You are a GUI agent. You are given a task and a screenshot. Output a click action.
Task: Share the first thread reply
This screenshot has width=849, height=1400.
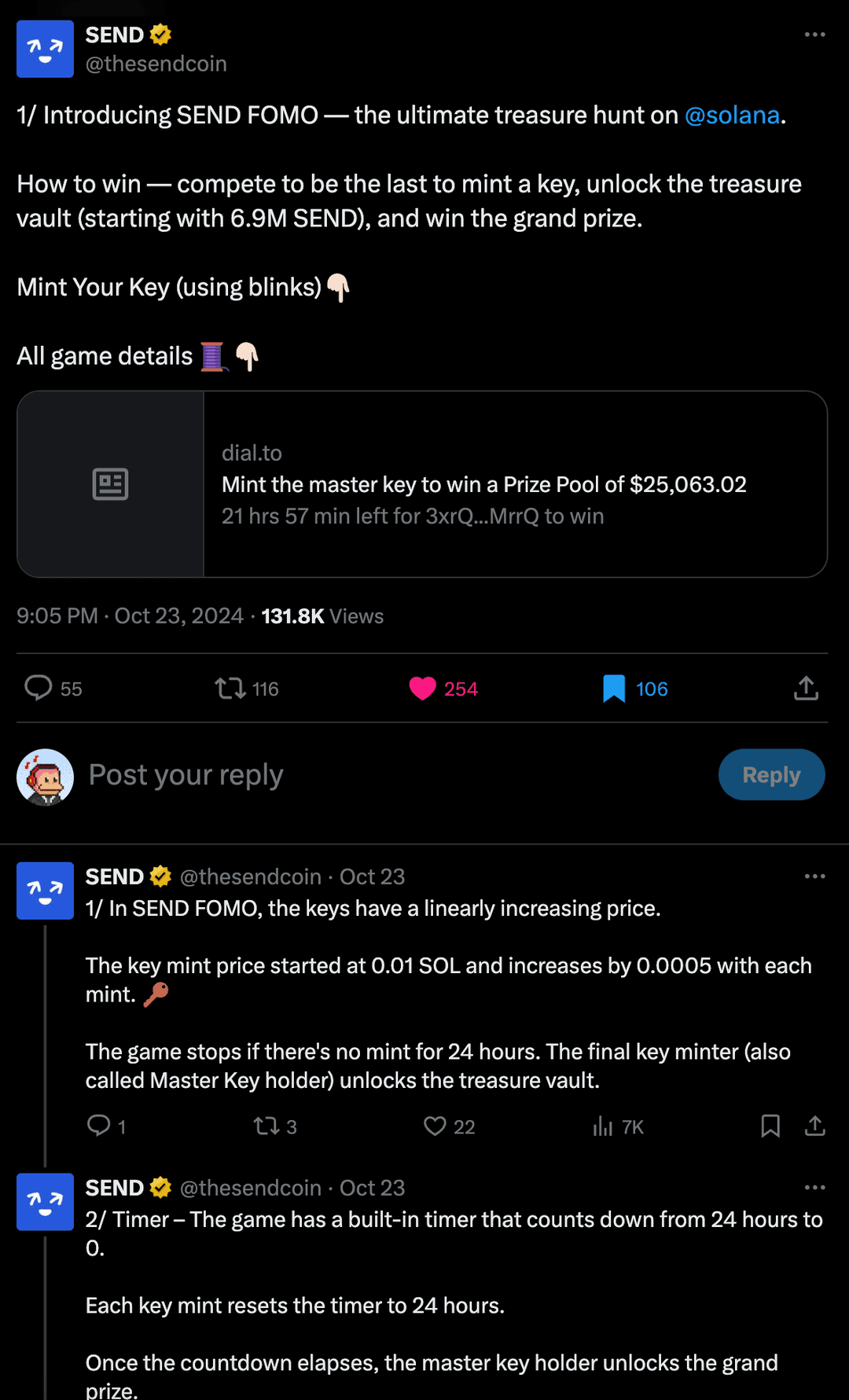point(815,1126)
